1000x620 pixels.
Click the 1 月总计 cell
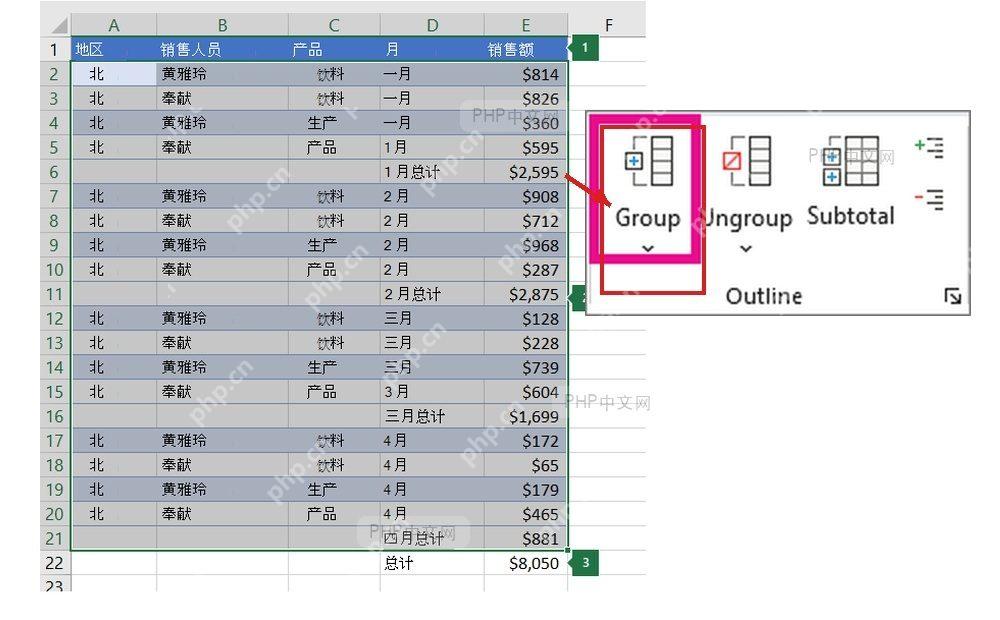(432, 172)
